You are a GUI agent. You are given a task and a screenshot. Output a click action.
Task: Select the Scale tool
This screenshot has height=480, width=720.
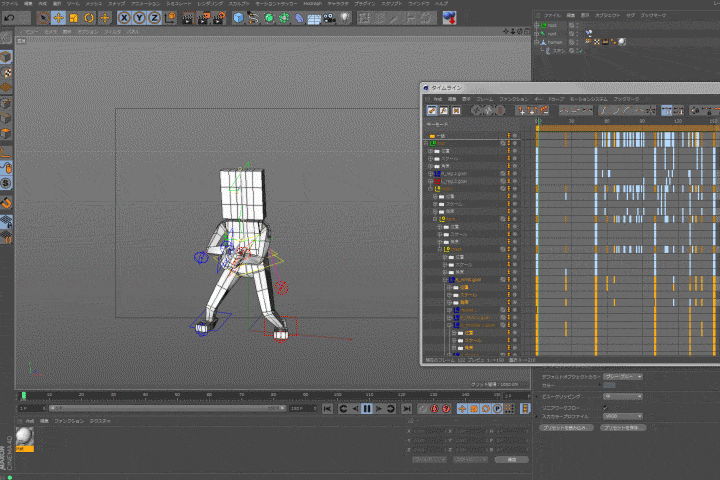(73, 18)
